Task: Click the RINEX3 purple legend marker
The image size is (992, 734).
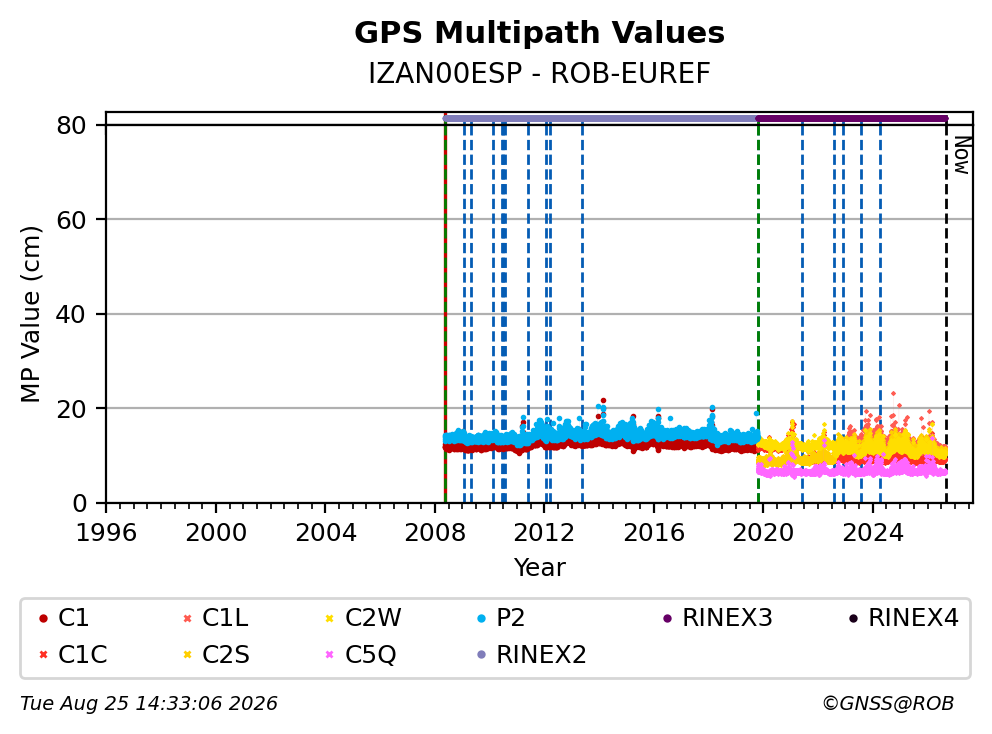Action: [667, 618]
